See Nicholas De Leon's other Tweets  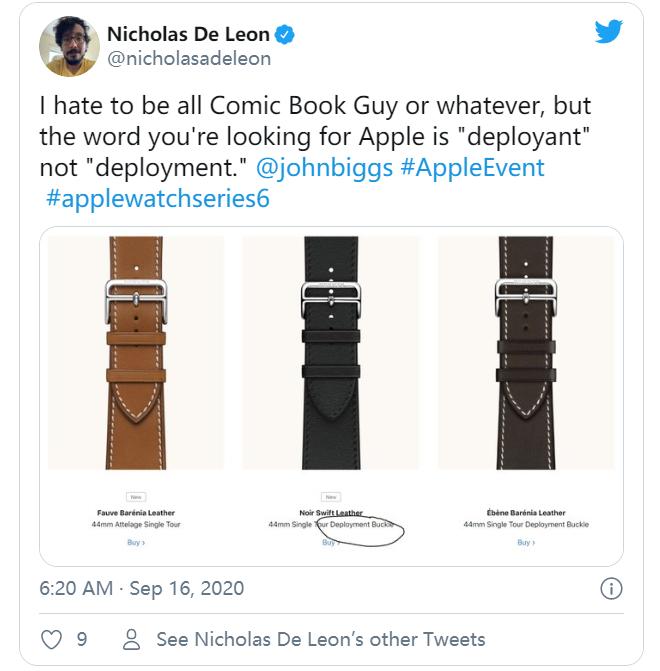coord(321,639)
